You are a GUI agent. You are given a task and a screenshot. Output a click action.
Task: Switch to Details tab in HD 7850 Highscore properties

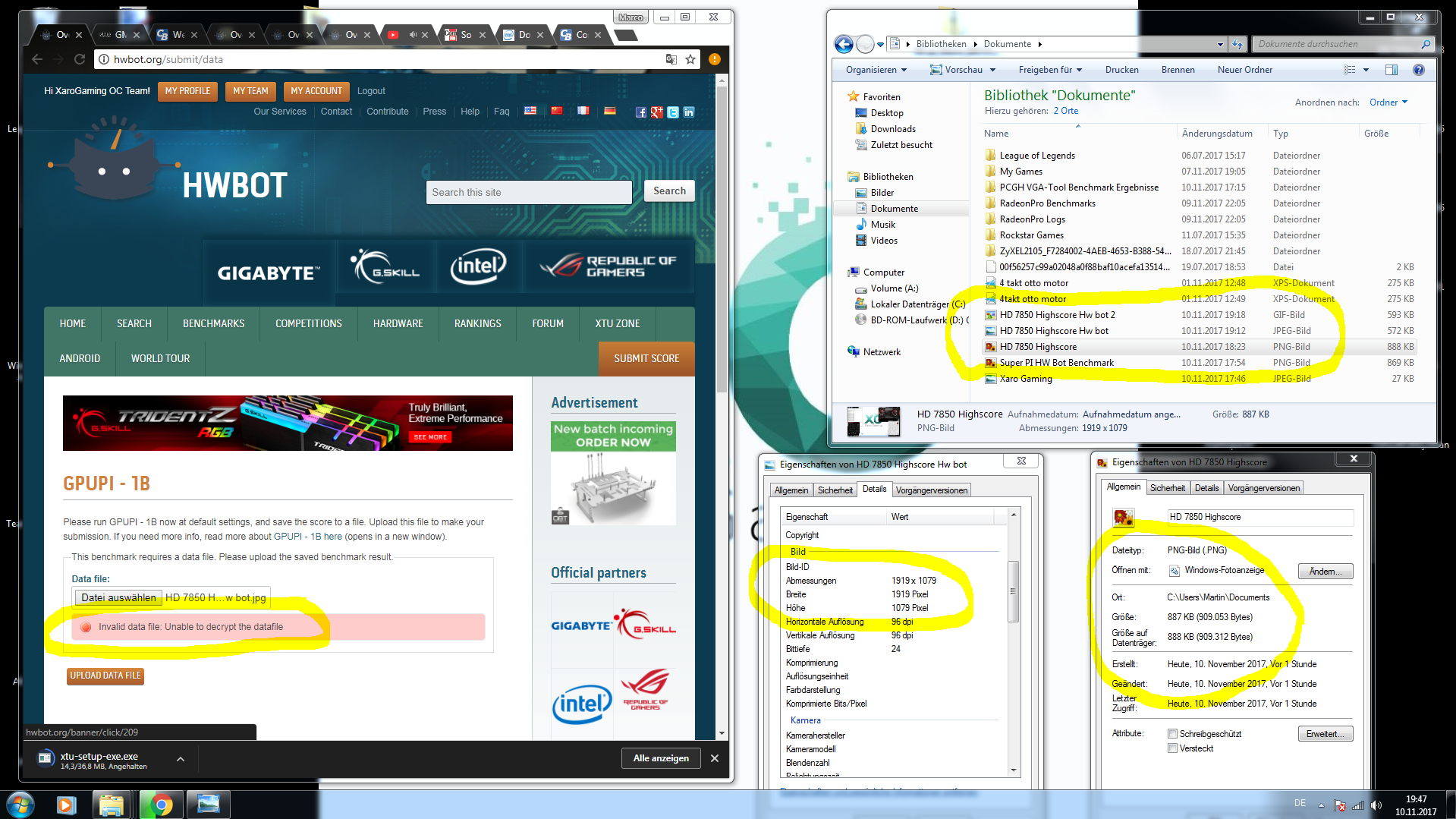(1206, 488)
